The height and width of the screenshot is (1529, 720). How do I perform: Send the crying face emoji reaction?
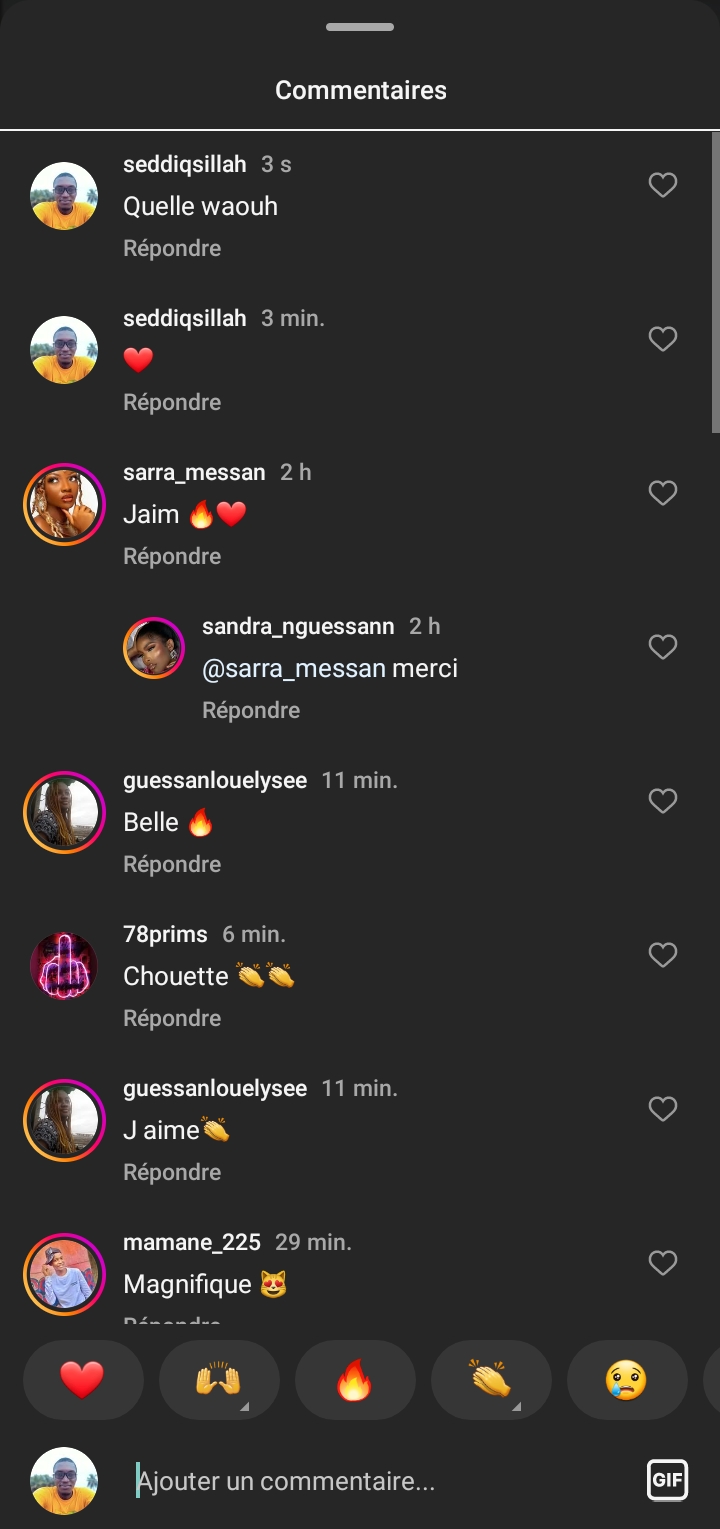[x=626, y=1380]
